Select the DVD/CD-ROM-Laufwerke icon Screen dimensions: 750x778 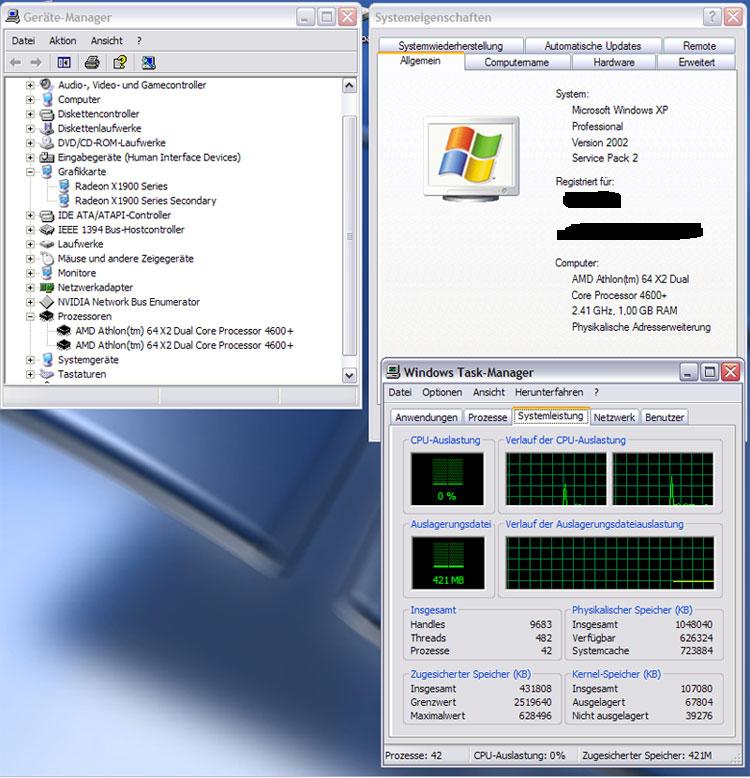coord(47,143)
